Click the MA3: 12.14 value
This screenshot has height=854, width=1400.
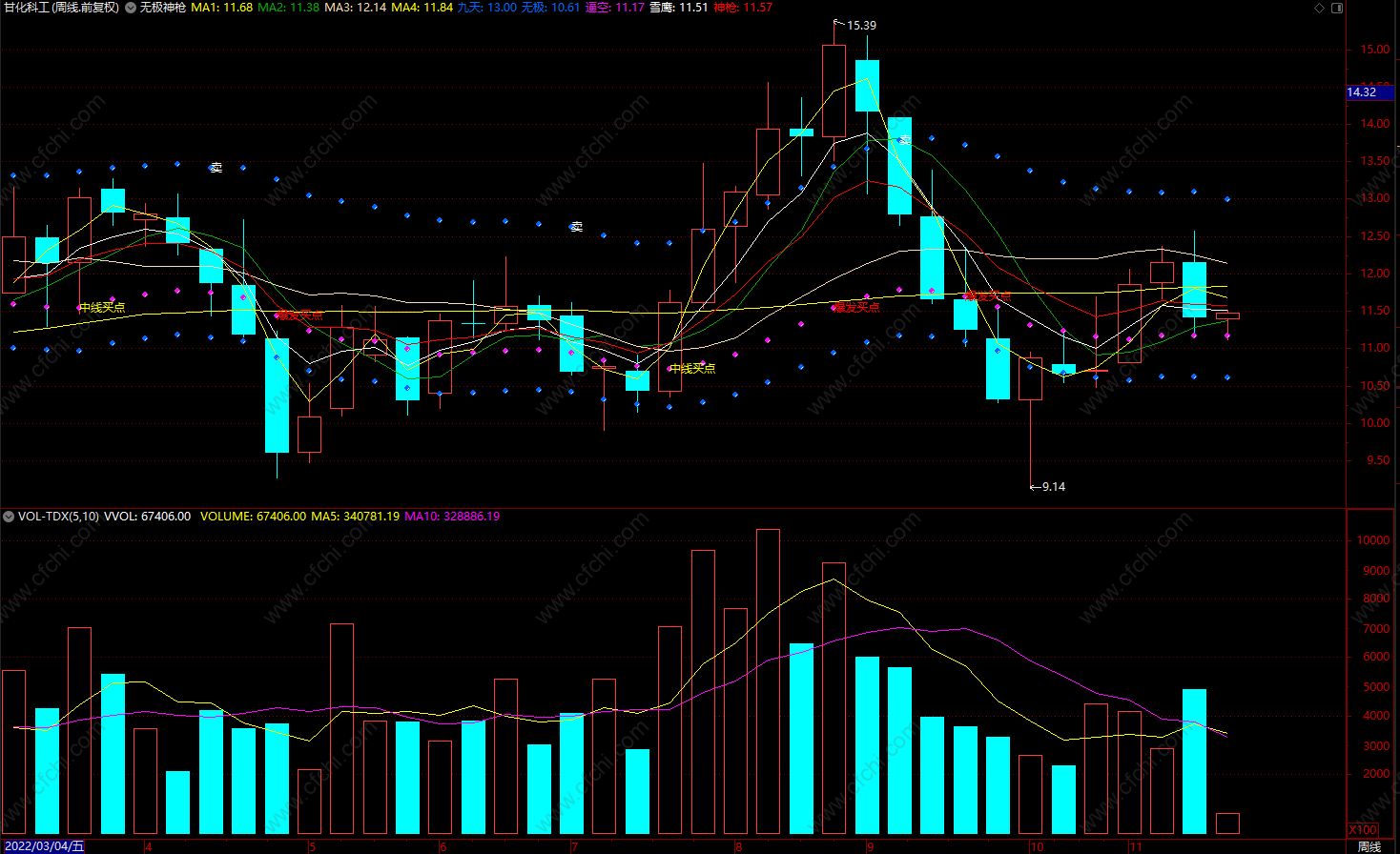pyautogui.click(x=355, y=8)
